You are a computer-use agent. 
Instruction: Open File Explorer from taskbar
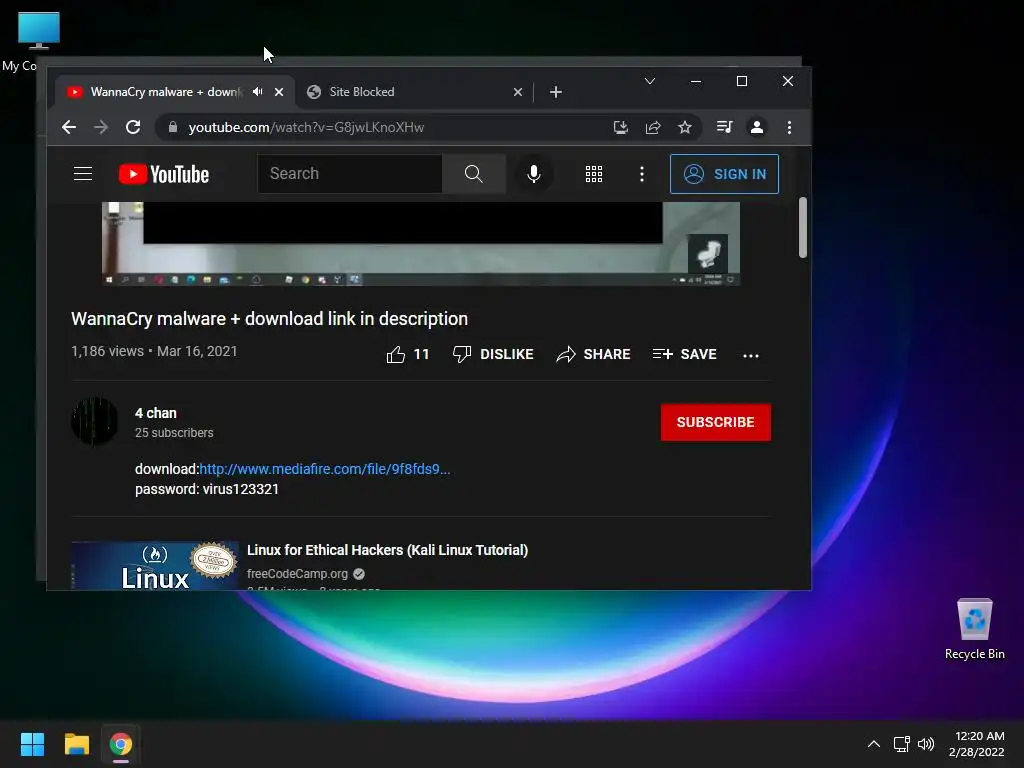76,744
